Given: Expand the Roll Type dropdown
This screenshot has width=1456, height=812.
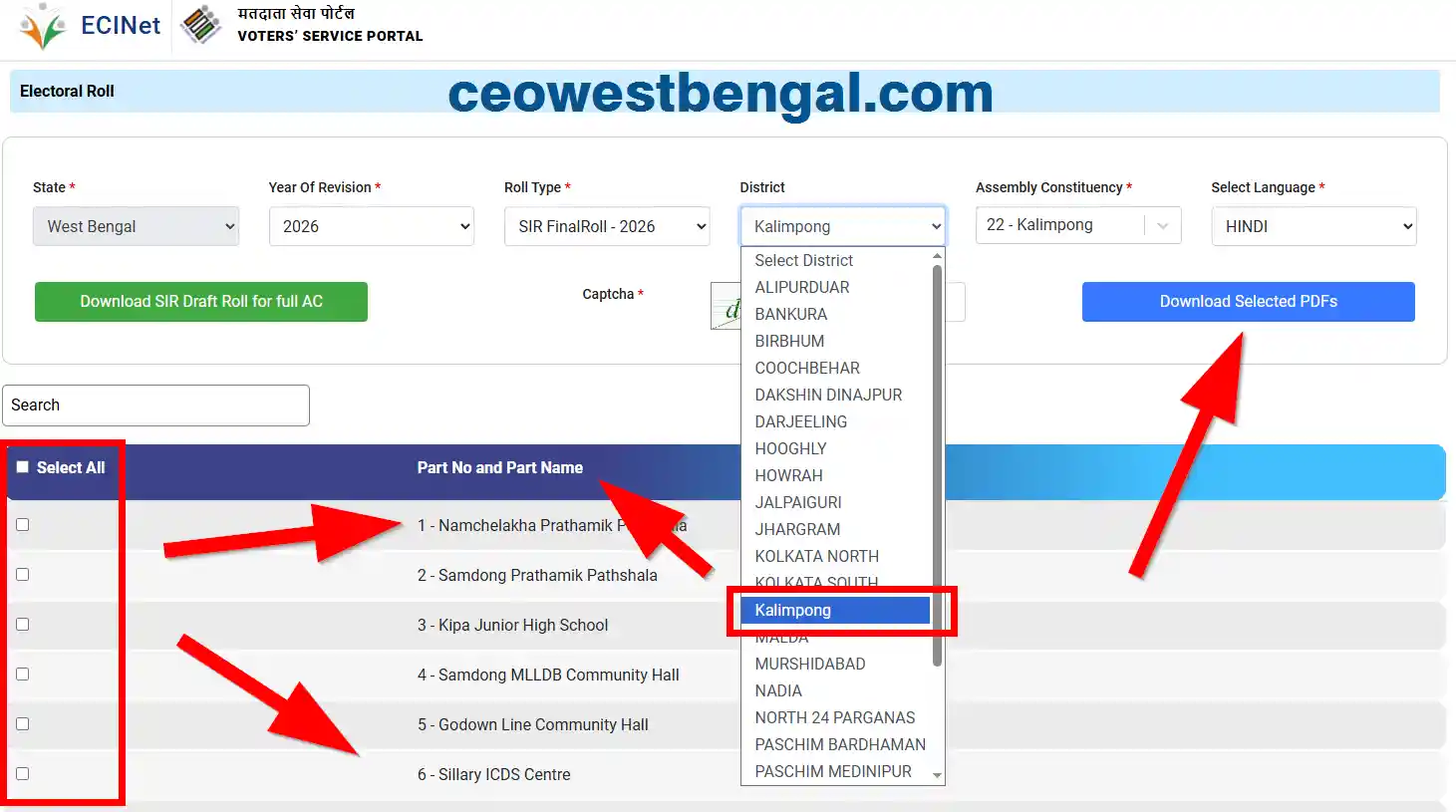Looking at the screenshot, I should (606, 226).
